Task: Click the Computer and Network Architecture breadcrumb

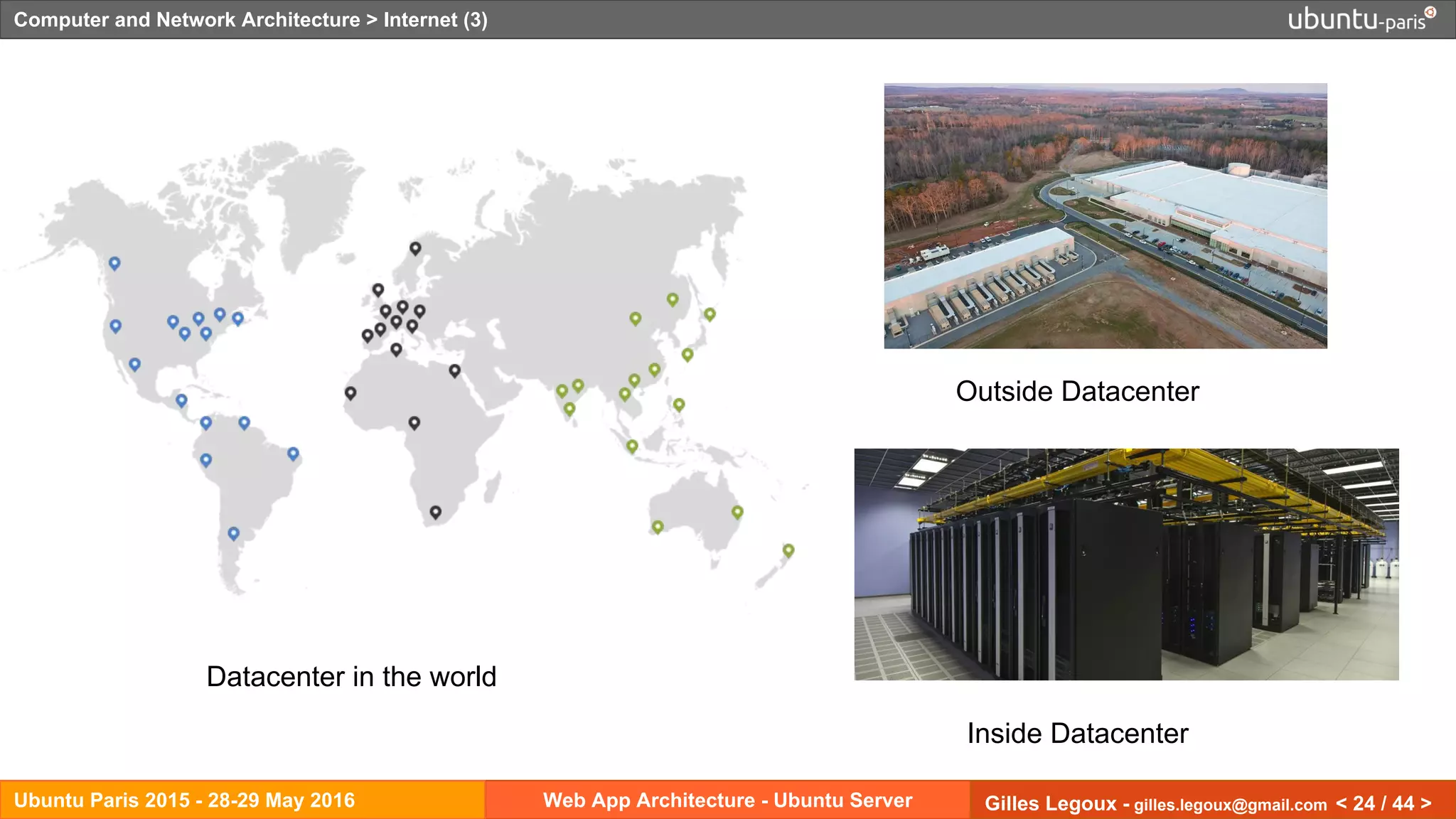Action: pyautogui.click(x=186, y=19)
